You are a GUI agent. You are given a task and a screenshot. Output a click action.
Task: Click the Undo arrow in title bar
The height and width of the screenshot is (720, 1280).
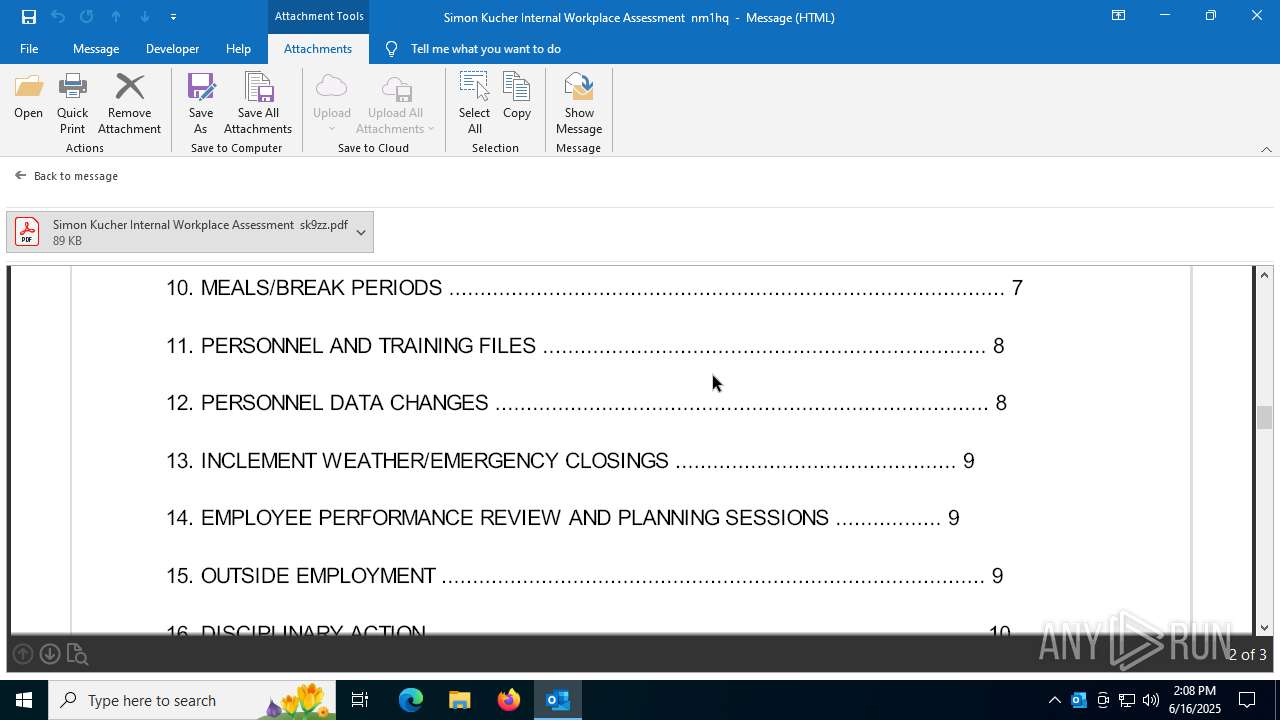(58, 17)
